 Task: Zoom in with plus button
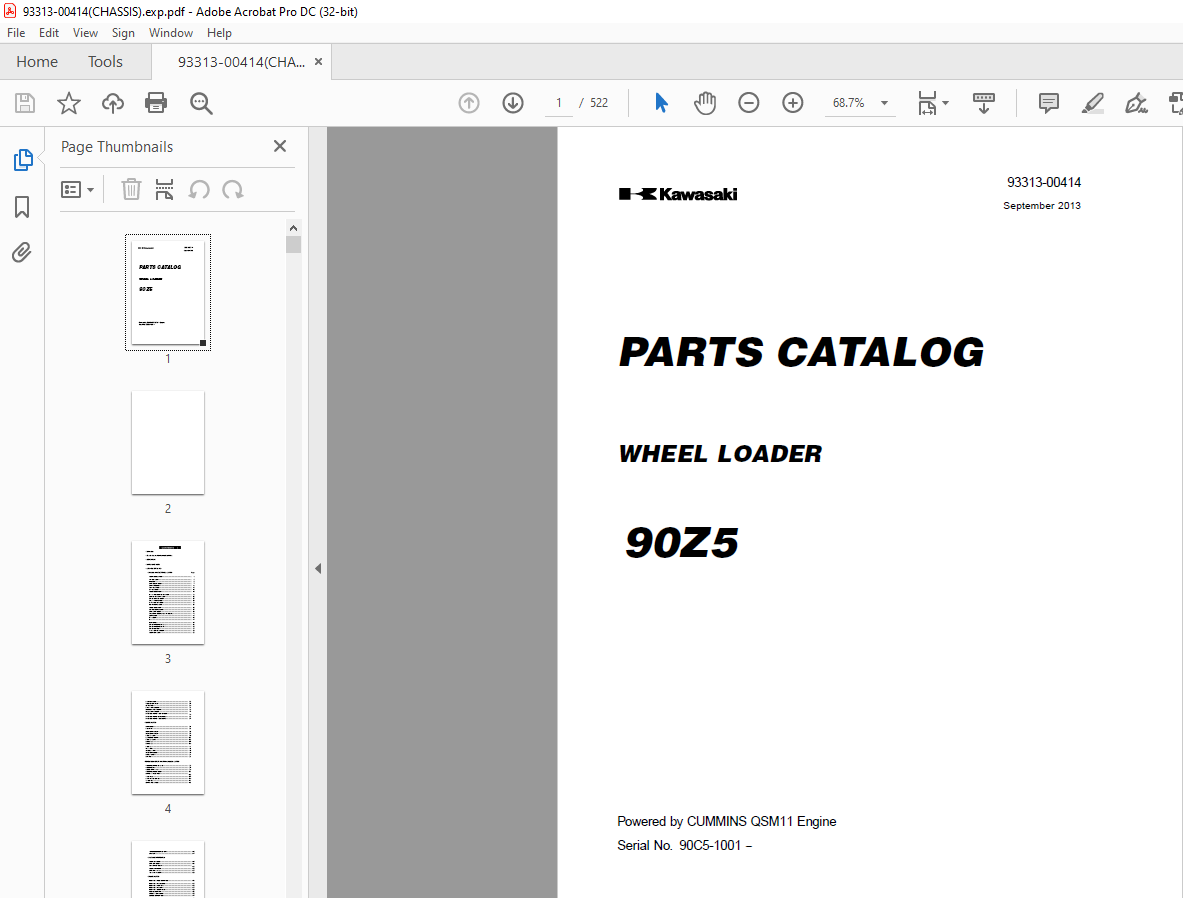[x=792, y=103]
